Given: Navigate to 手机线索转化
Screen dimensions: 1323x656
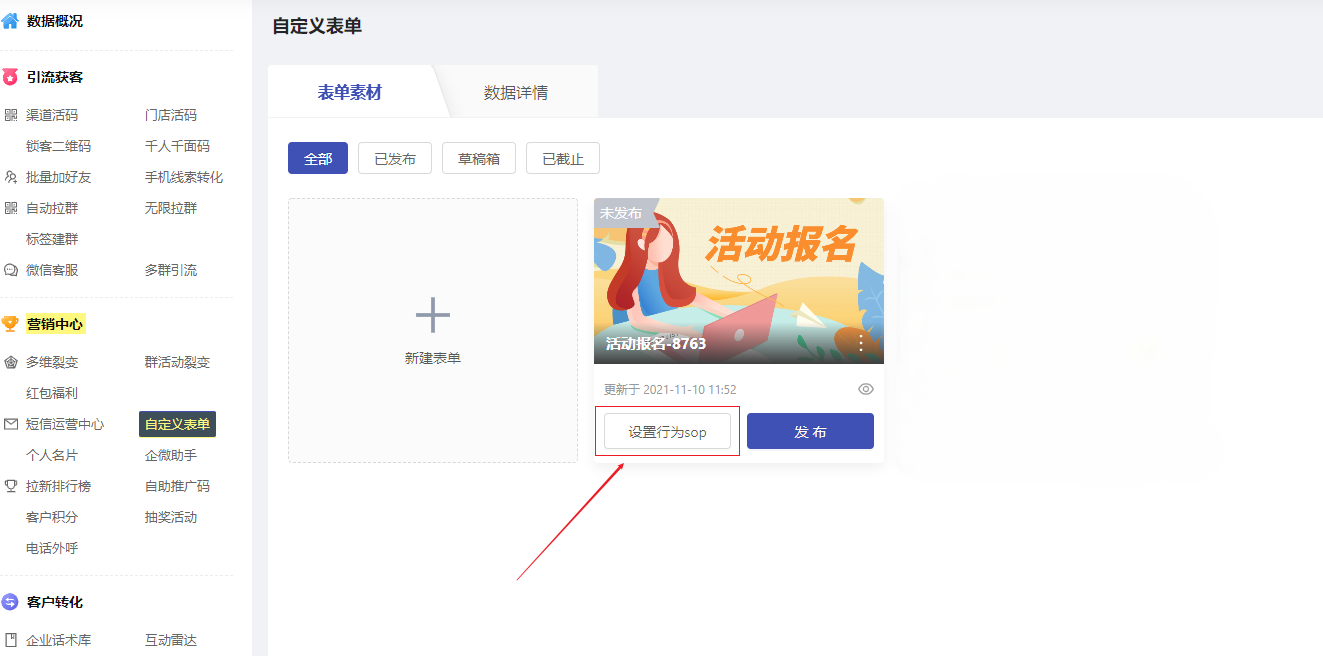Looking at the screenshot, I should click(184, 177).
